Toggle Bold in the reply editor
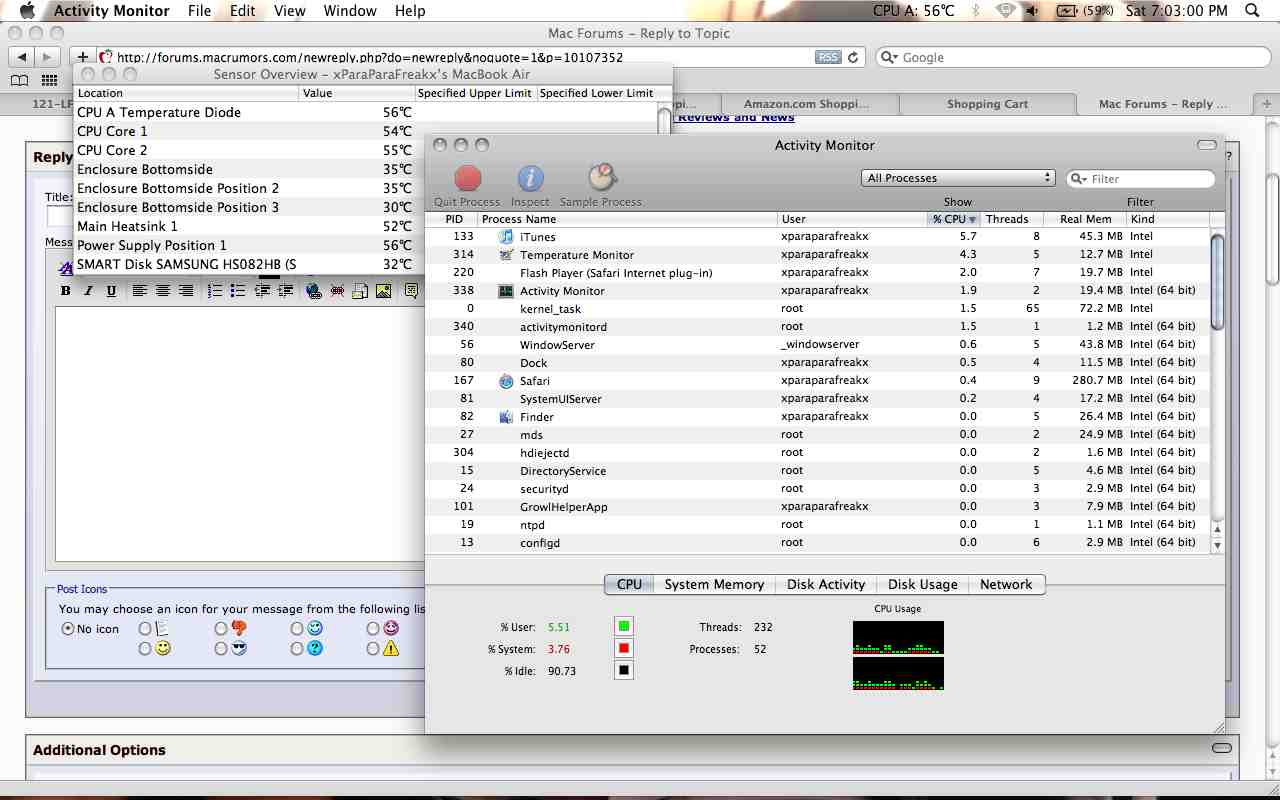This screenshot has width=1280, height=800. pyautogui.click(x=65, y=291)
